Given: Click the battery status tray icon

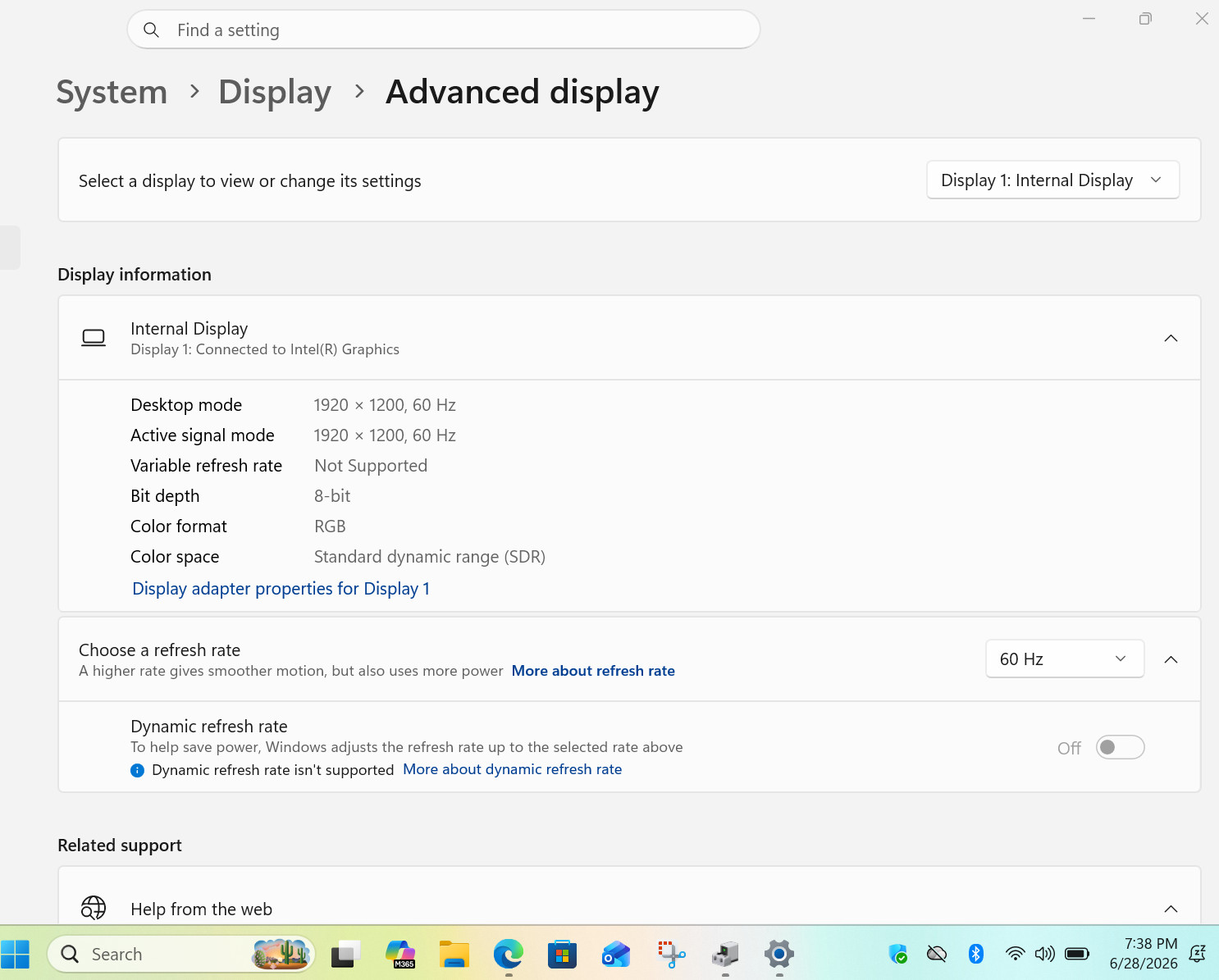Looking at the screenshot, I should (1076, 954).
